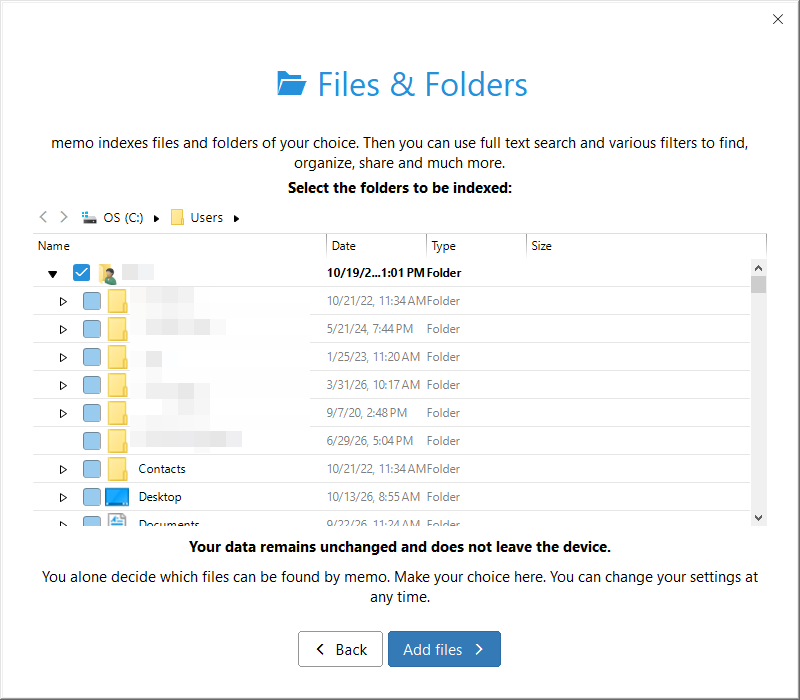
Task: Expand the folder dated 9/7/20
Action: [63, 414]
